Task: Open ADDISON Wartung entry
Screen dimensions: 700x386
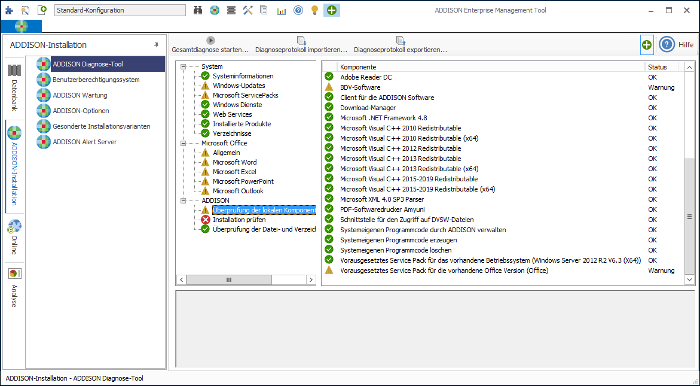Action: [x=80, y=95]
